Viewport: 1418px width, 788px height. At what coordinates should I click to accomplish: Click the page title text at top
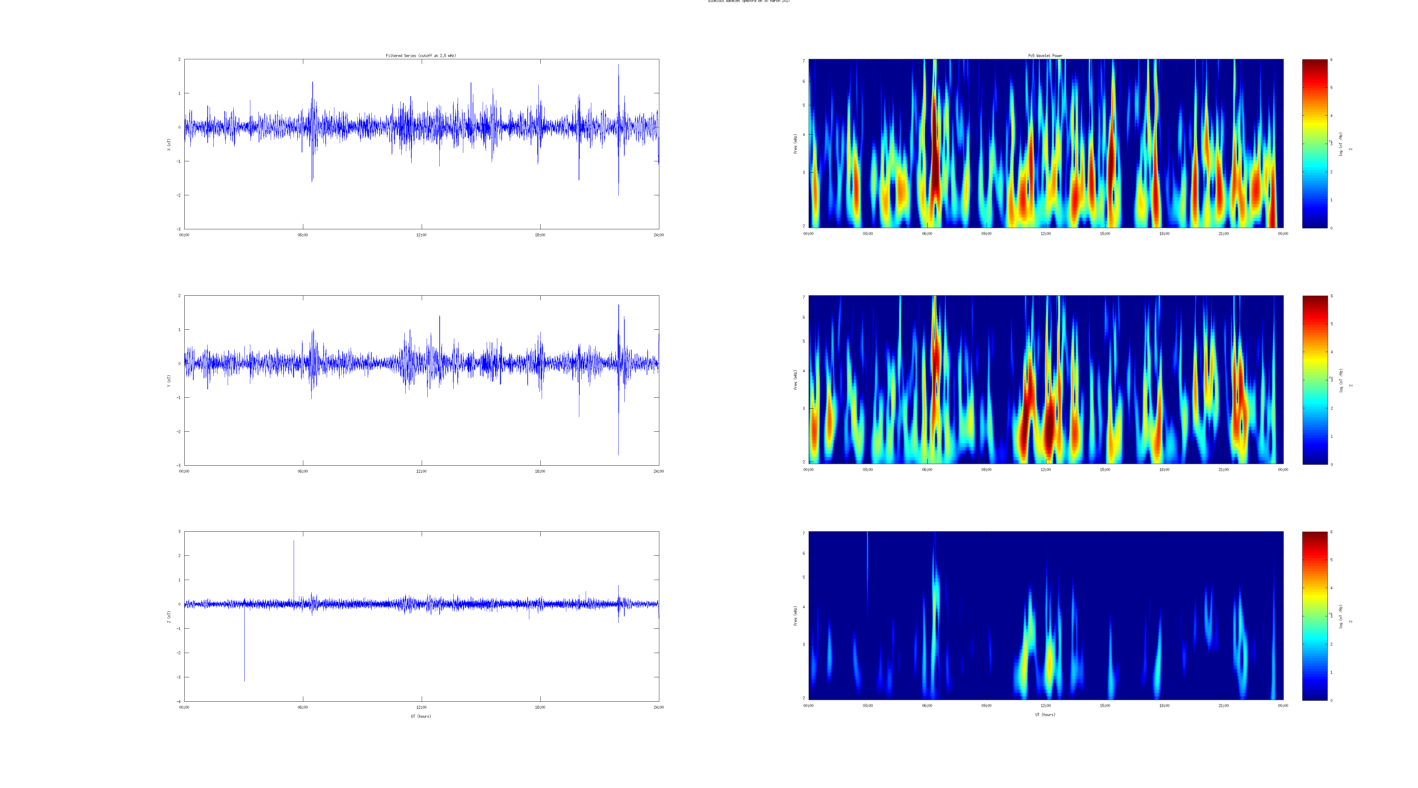point(749,1)
